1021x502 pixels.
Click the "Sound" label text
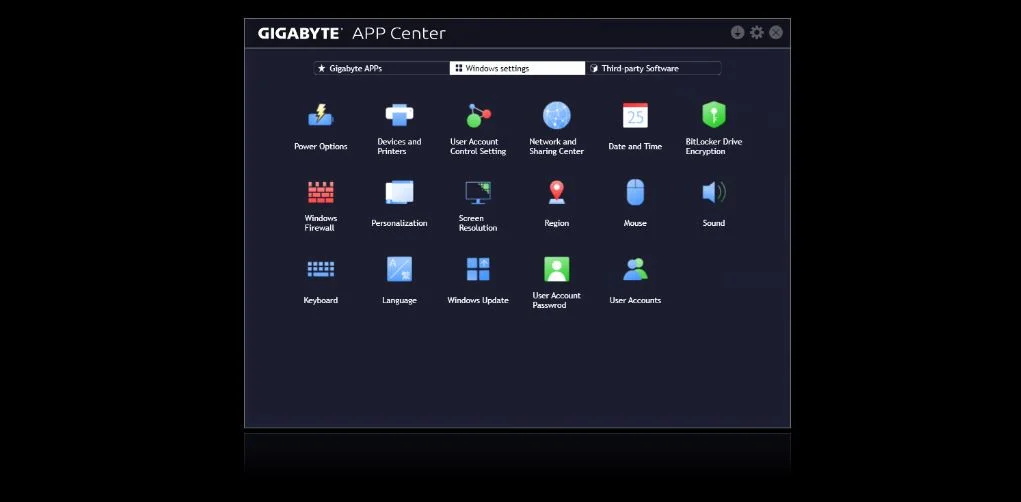(714, 223)
